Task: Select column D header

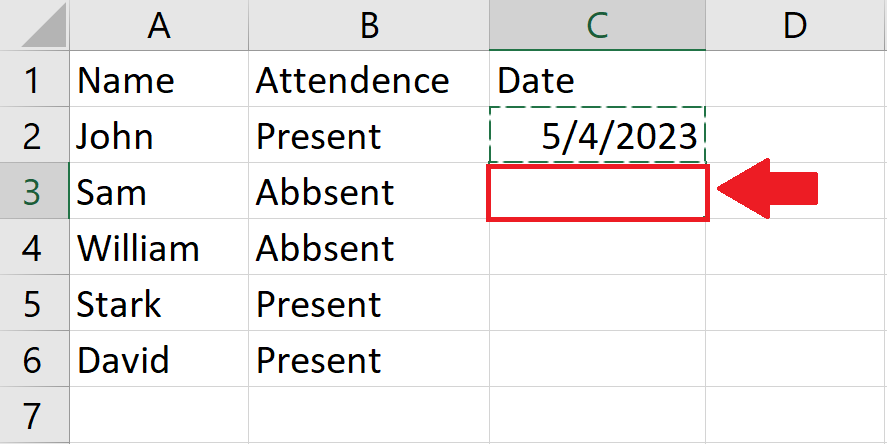Action: (x=796, y=25)
